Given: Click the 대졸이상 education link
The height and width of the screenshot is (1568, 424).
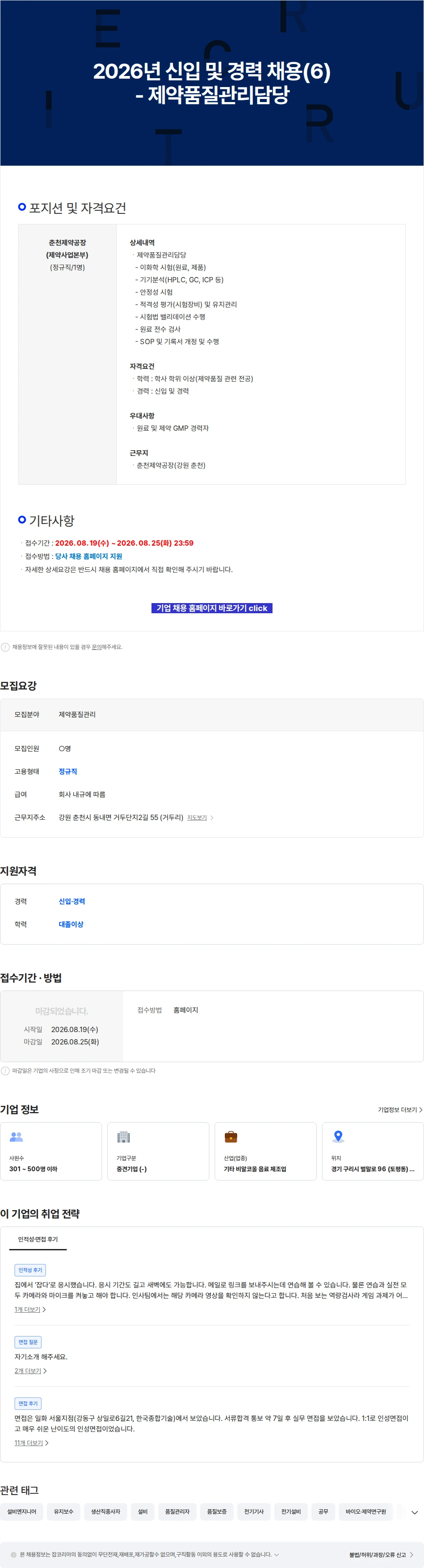Looking at the screenshot, I should [71, 924].
